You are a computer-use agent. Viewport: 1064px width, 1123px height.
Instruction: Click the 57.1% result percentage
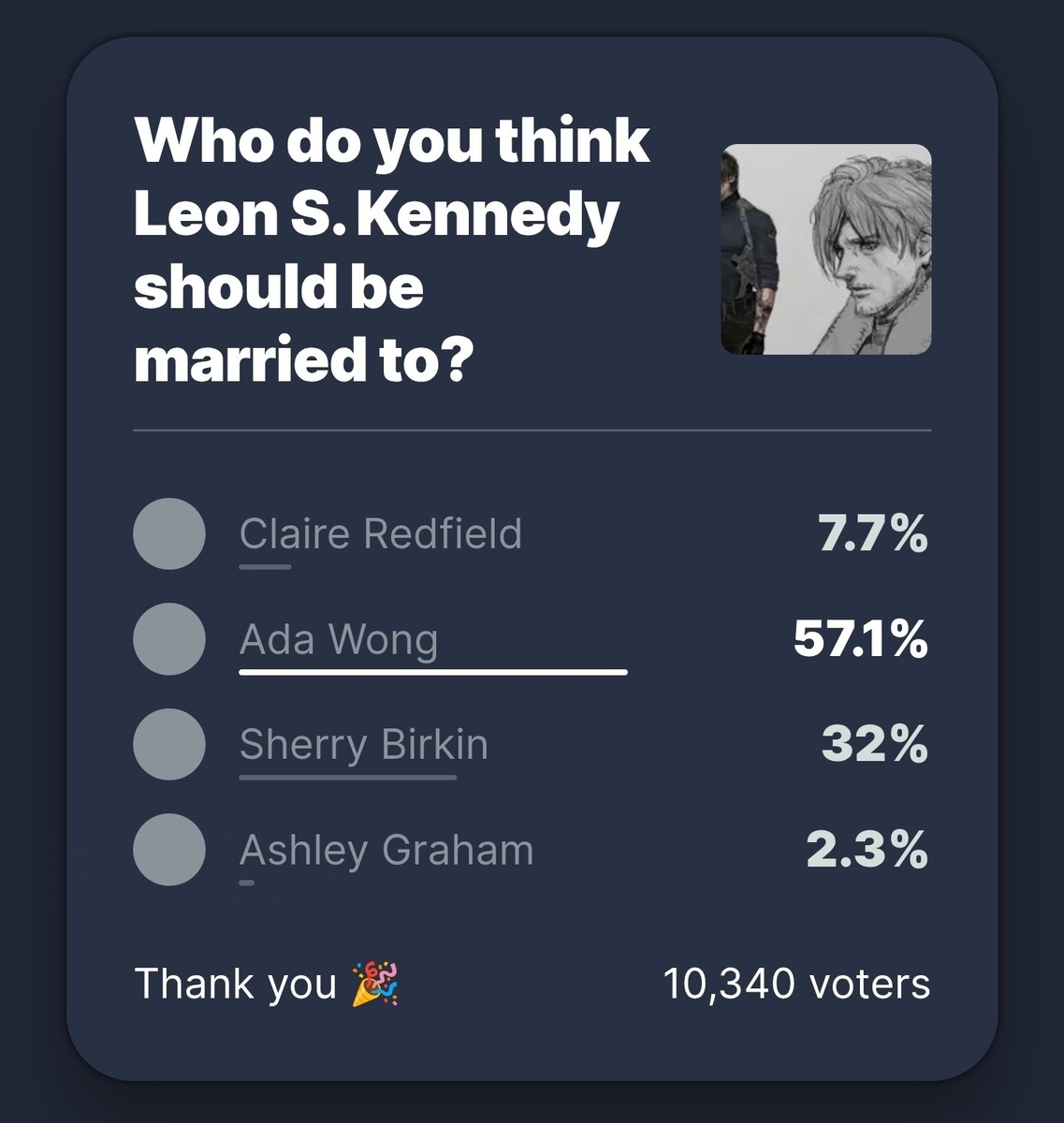pos(860,640)
